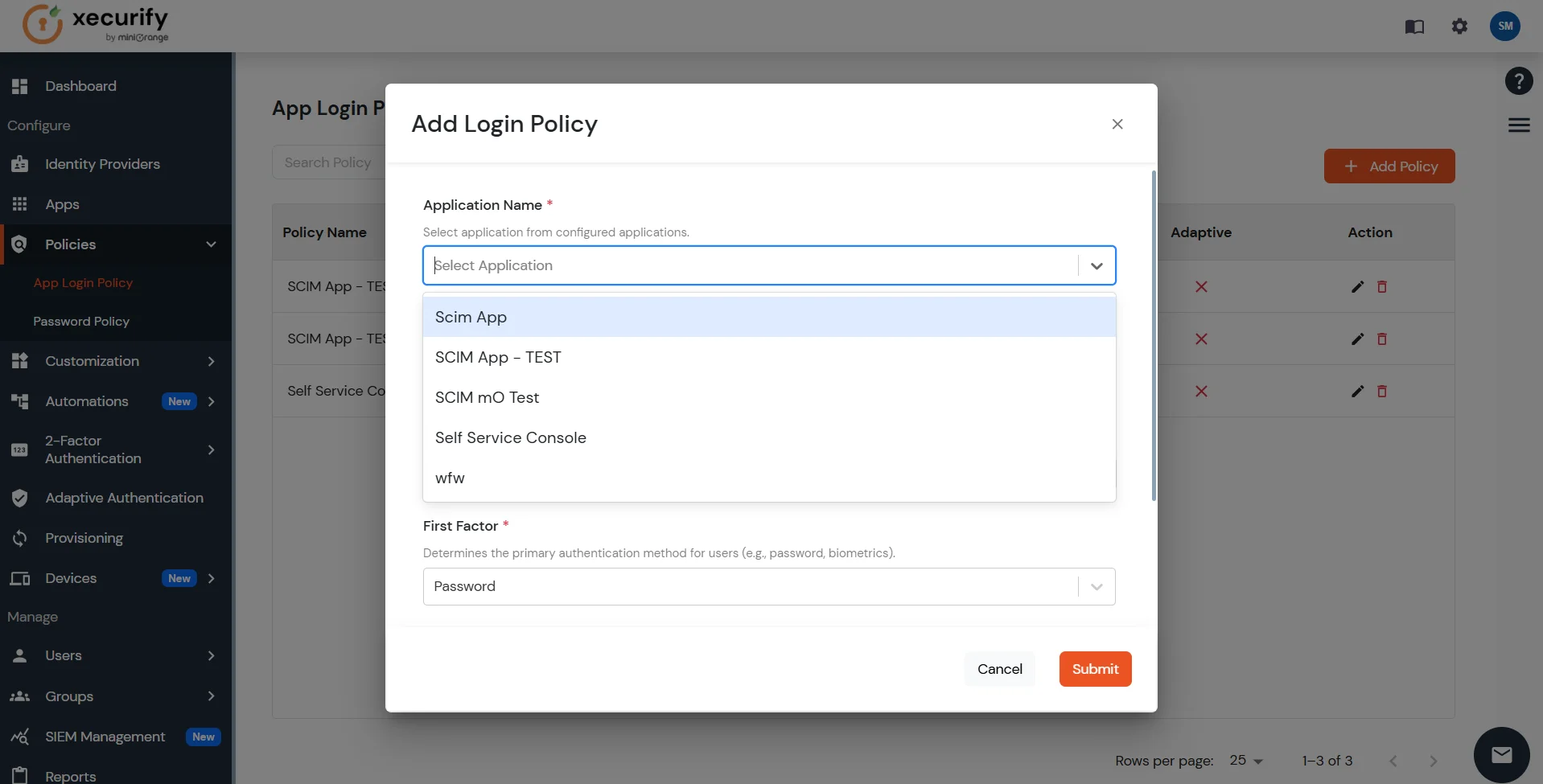Choose SCIM mO Test option
This screenshot has height=784, width=1543.
(x=769, y=397)
